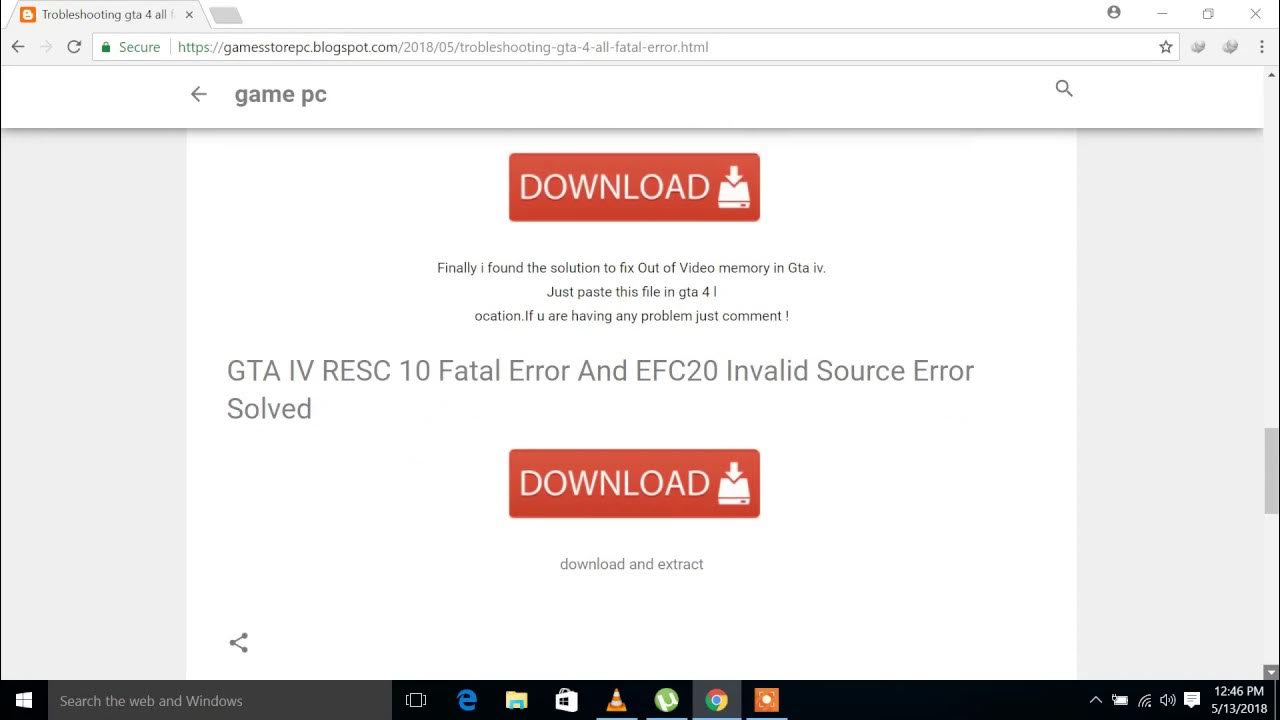Viewport: 1280px width, 720px height.
Task: Open the Windows Store taskbar icon
Action: point(566,700)
